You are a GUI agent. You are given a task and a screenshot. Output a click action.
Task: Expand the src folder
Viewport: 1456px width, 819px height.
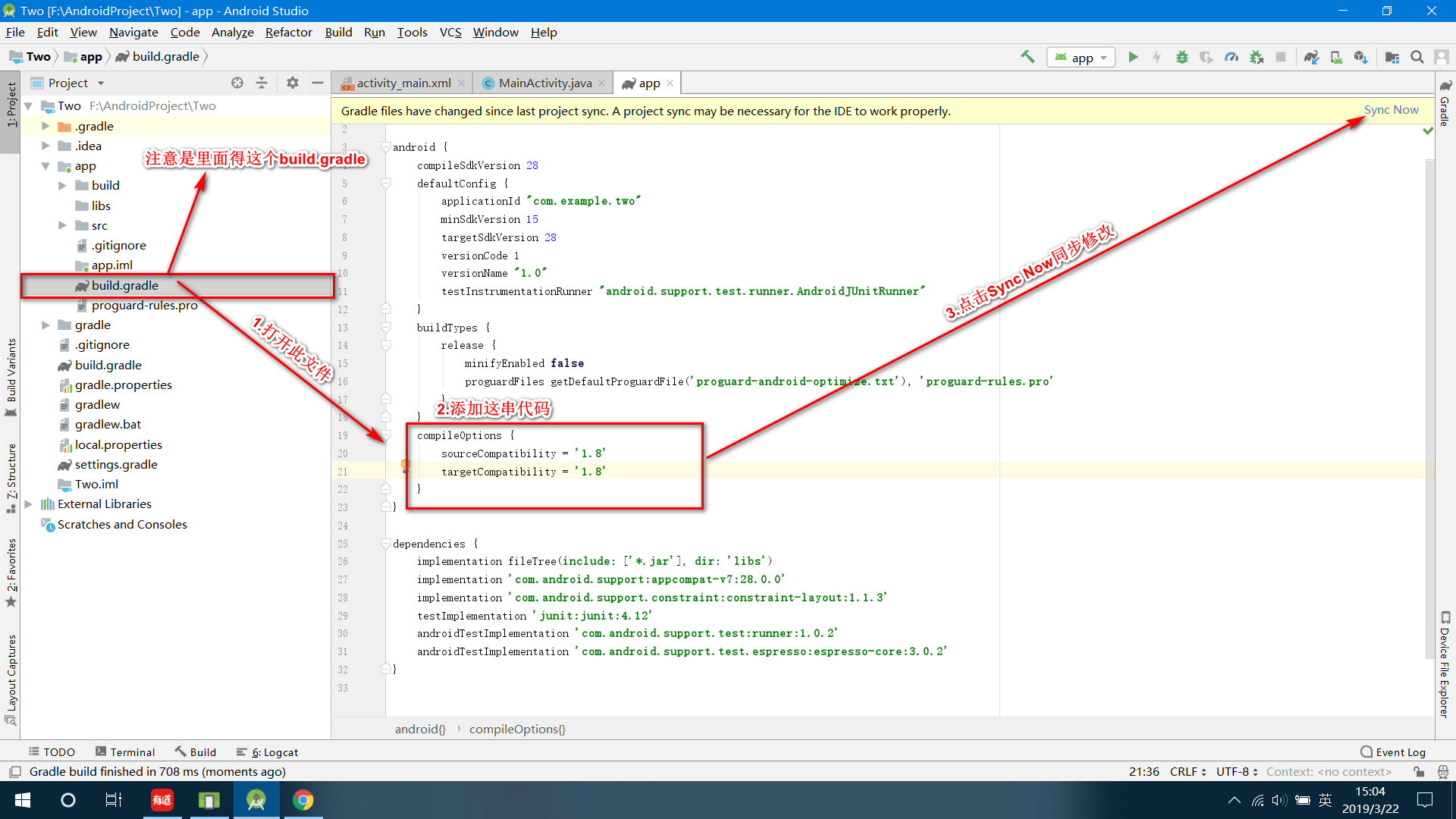62,225
